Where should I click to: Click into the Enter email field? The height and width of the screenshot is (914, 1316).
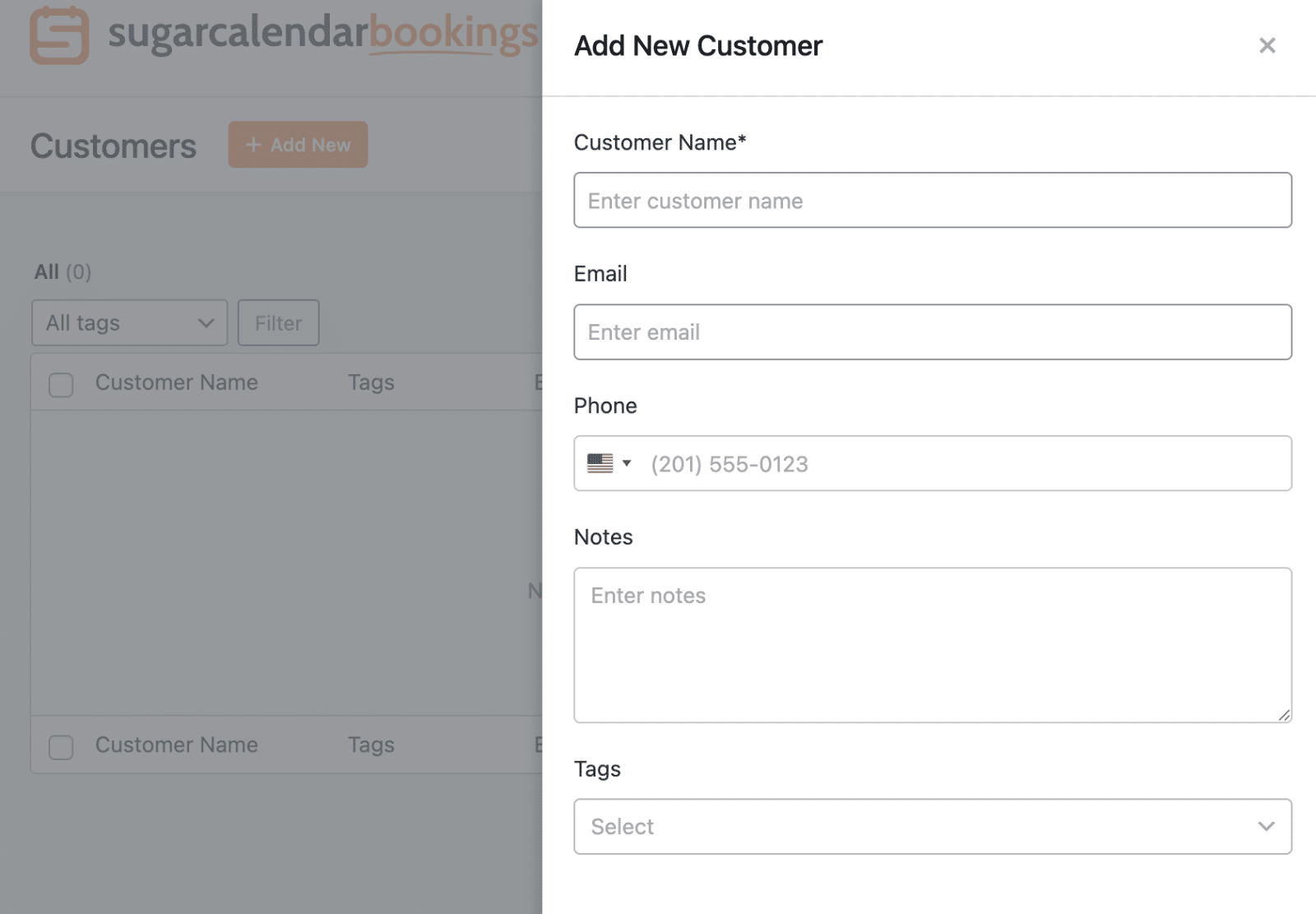(x=932, y=332)
